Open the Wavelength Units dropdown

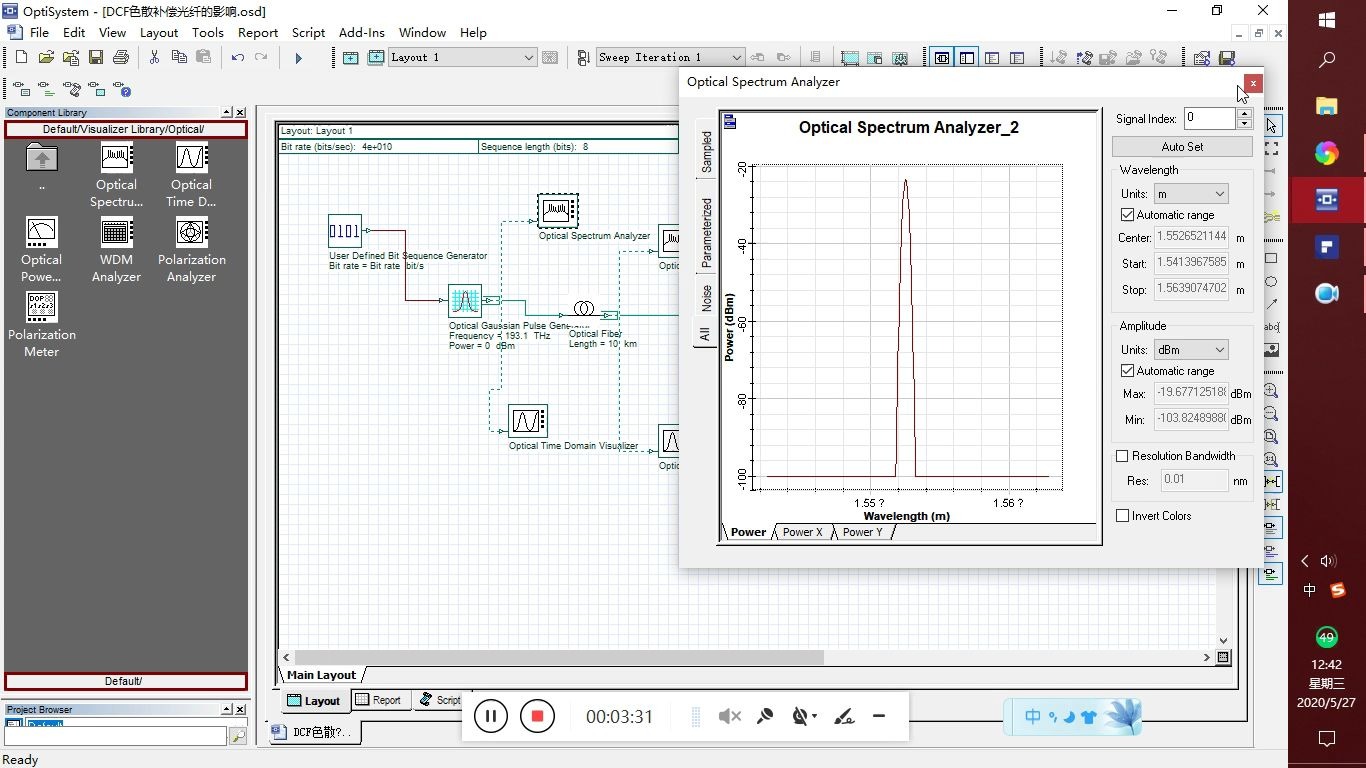(x=1190, y=194)
